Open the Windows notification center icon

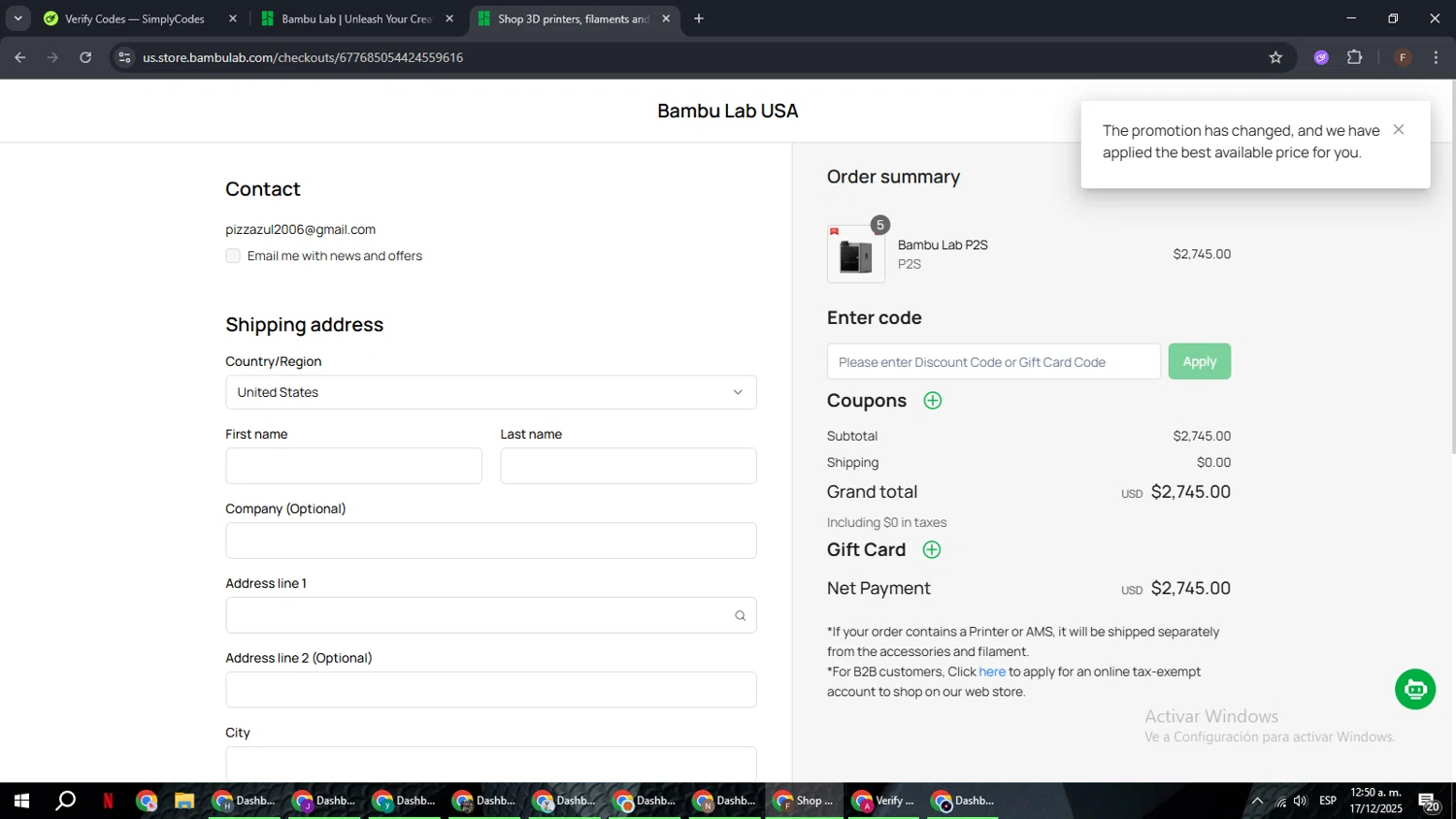pyautogui.click(x=1430, y=802)
